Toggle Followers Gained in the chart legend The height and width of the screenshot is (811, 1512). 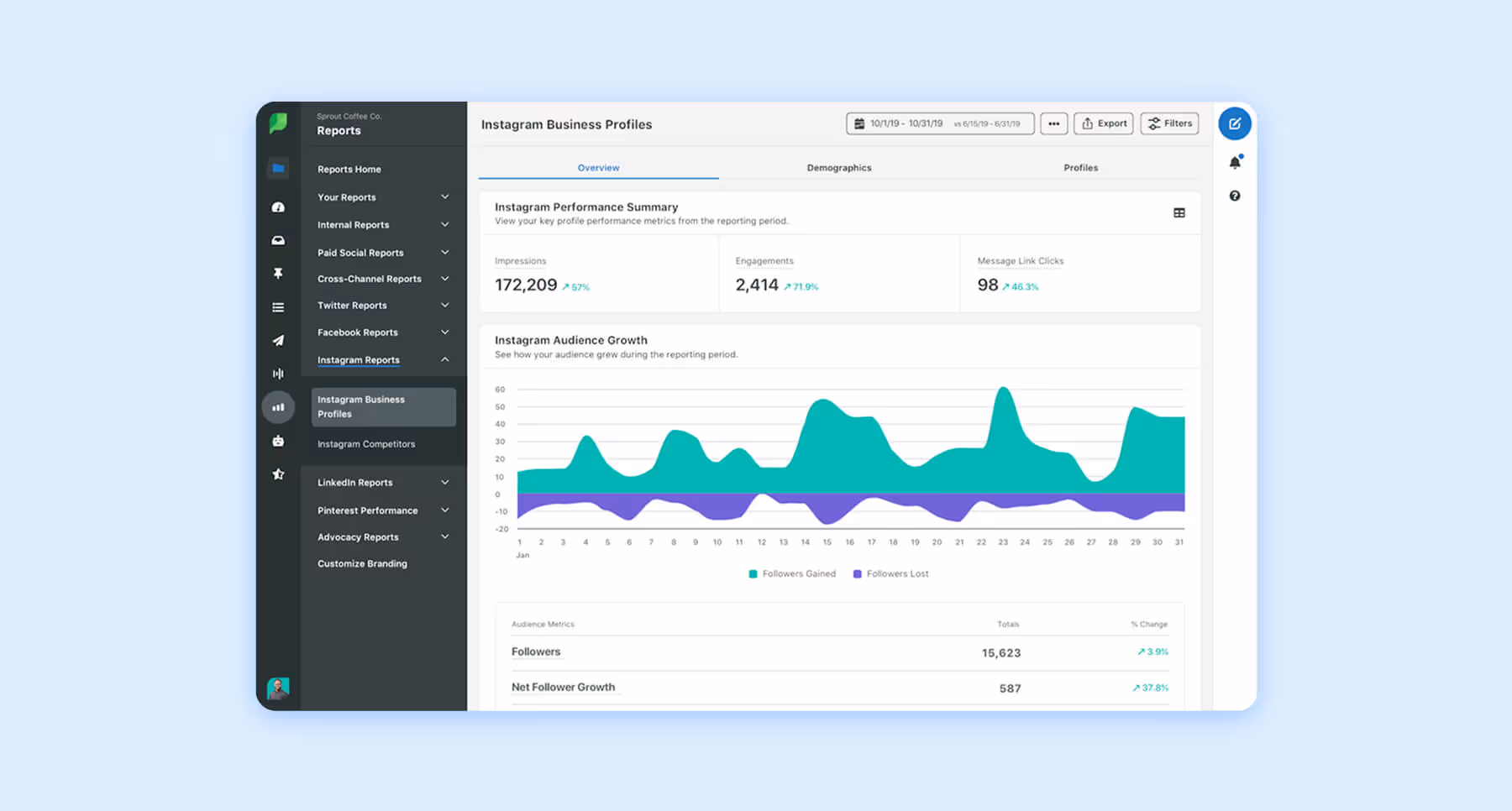[x=790, y=573]
